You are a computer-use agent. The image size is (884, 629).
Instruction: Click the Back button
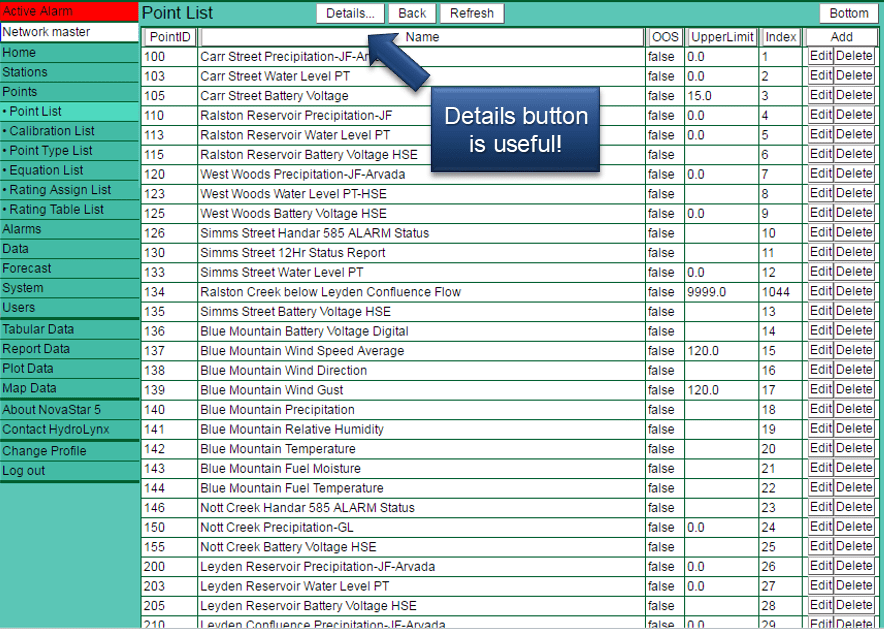coord(412,13)
